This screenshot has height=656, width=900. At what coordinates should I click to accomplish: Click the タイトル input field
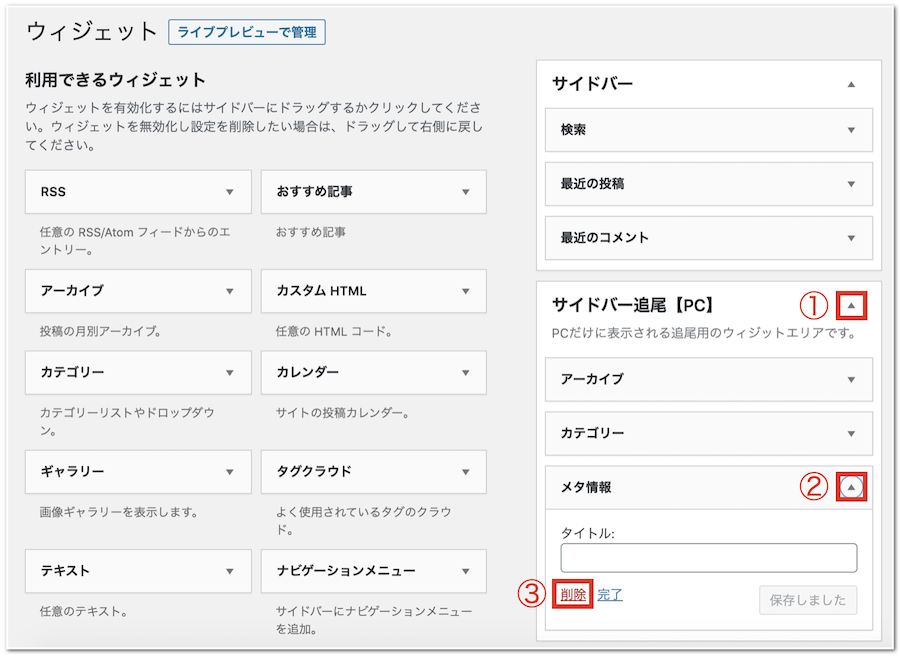708,557
